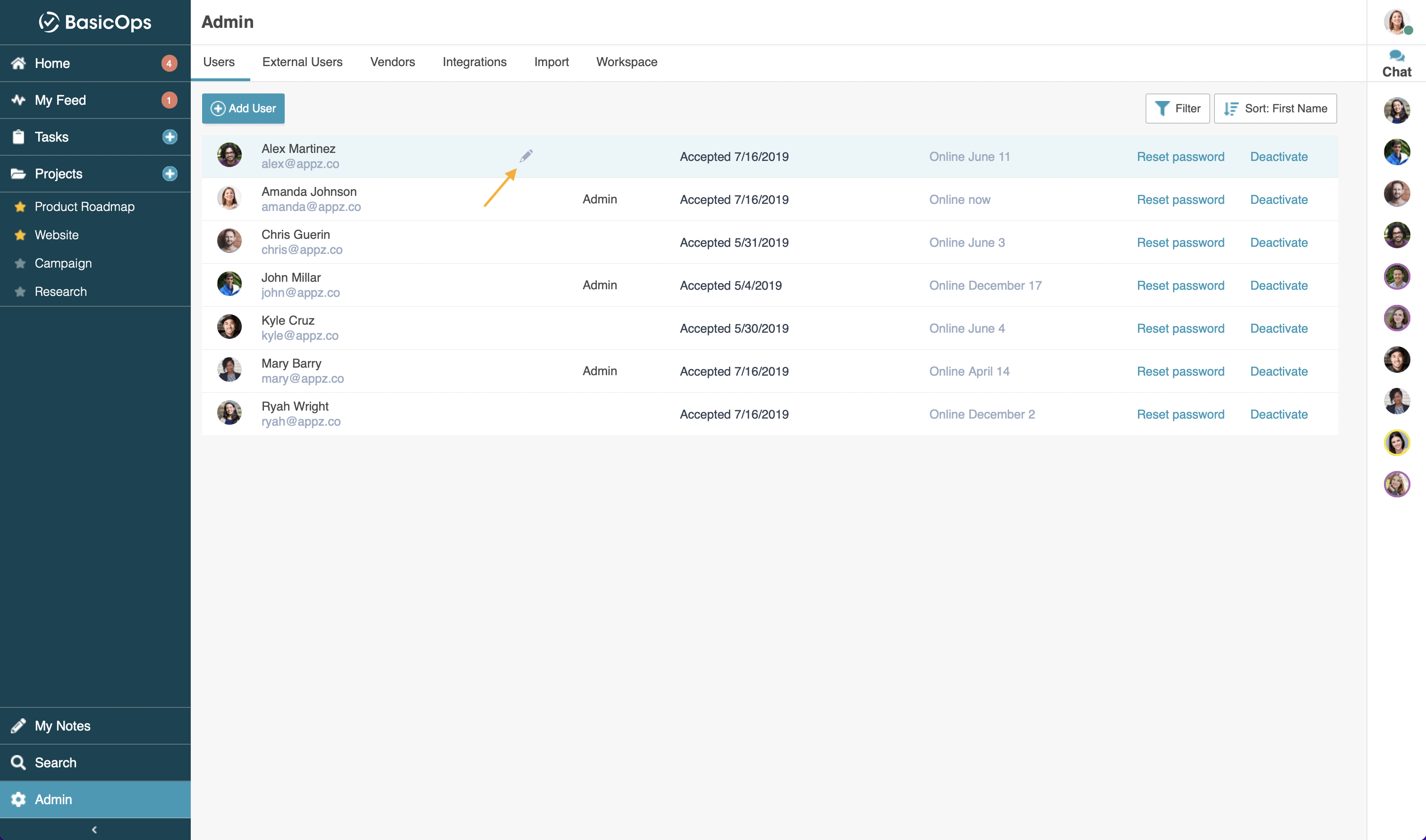Click the edit pencil on Alex Martinez's row
This screenshot has height=840, width=1426.
[526, 155]
